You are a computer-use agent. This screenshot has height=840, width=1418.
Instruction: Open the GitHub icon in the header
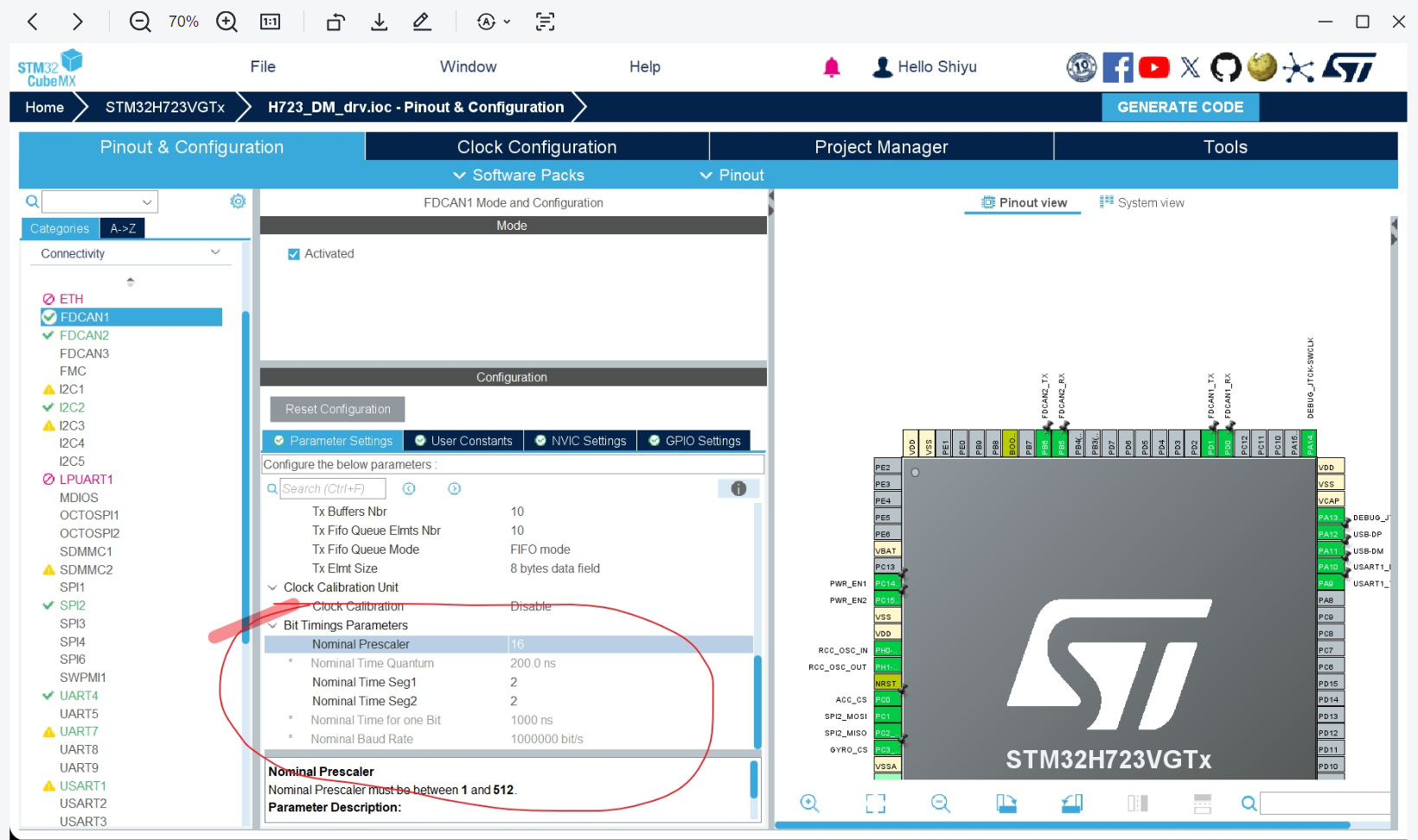1226,67
